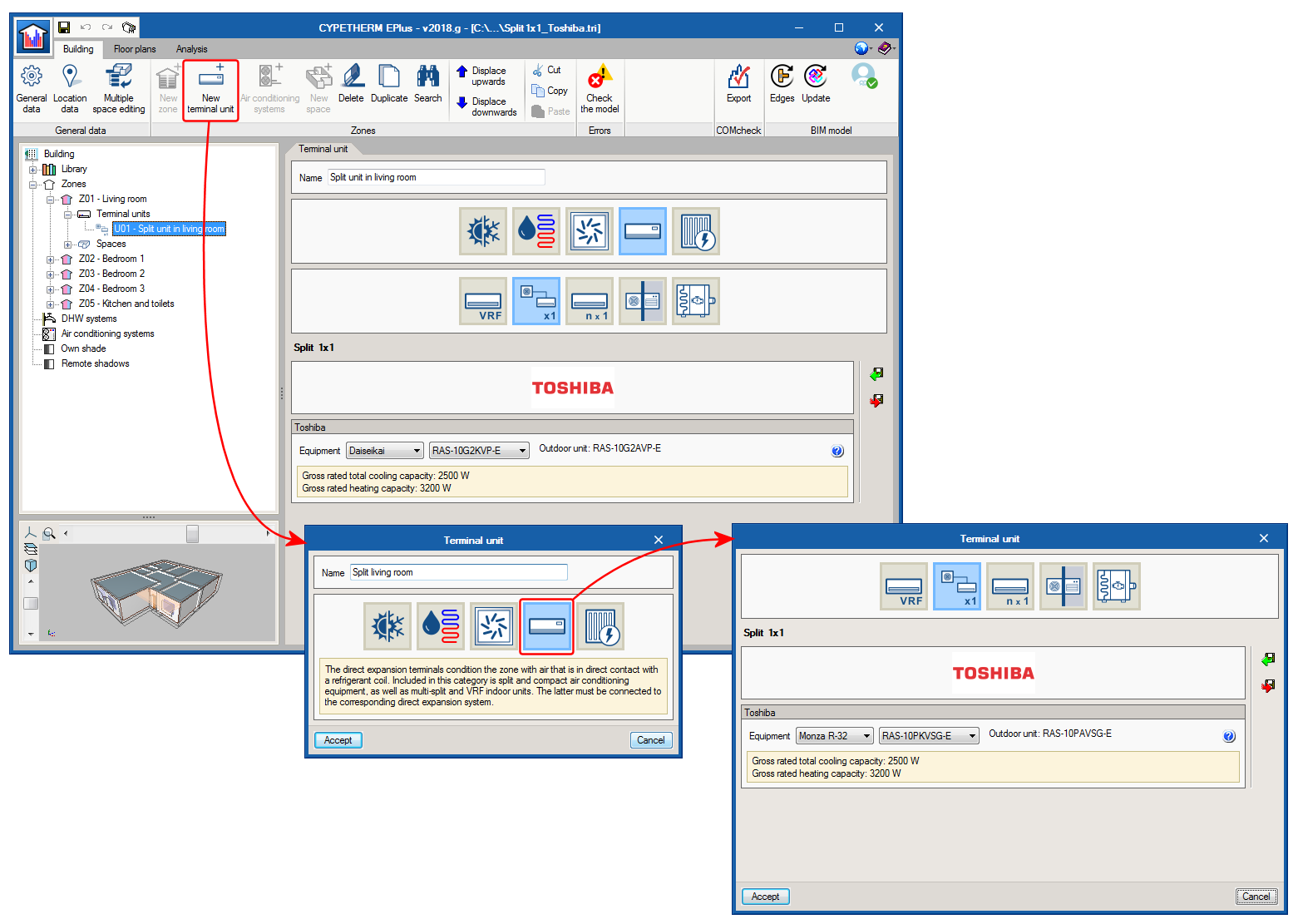Open Daiseikai equipment series dropdown
1298x924 pixels.
coord(385,451)
